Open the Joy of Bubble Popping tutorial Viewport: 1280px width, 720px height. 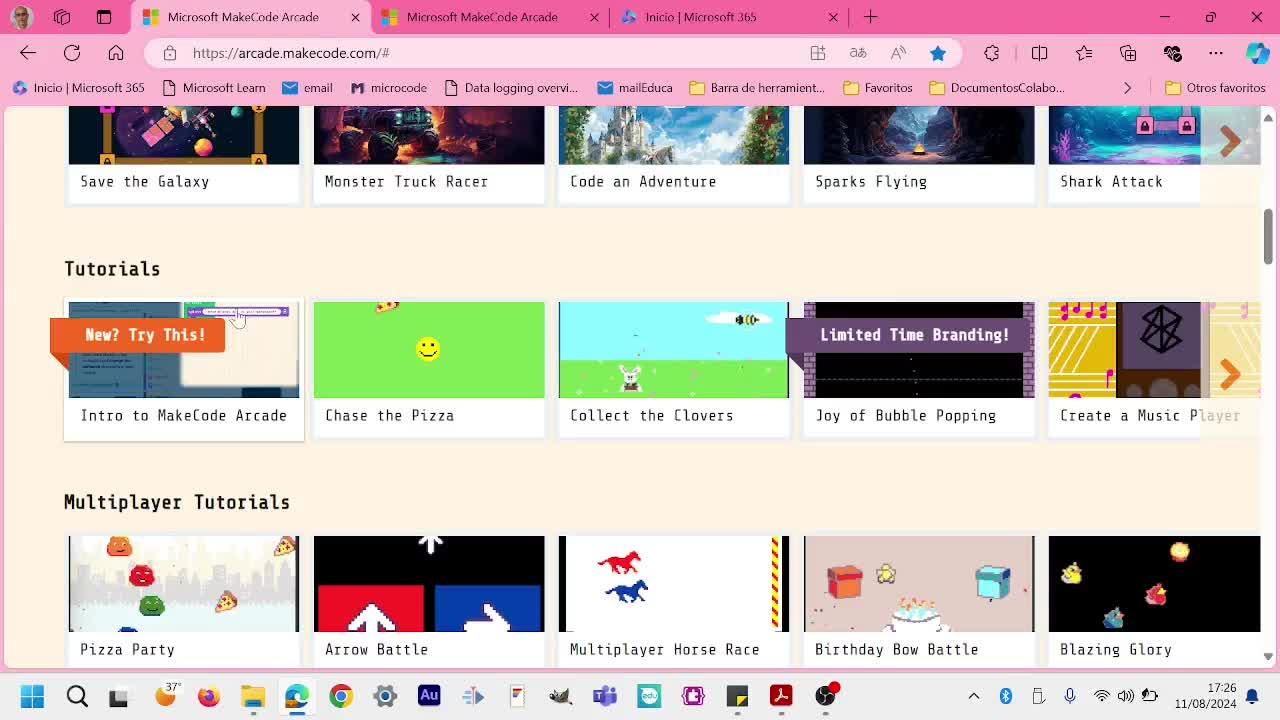click(919, 369)
